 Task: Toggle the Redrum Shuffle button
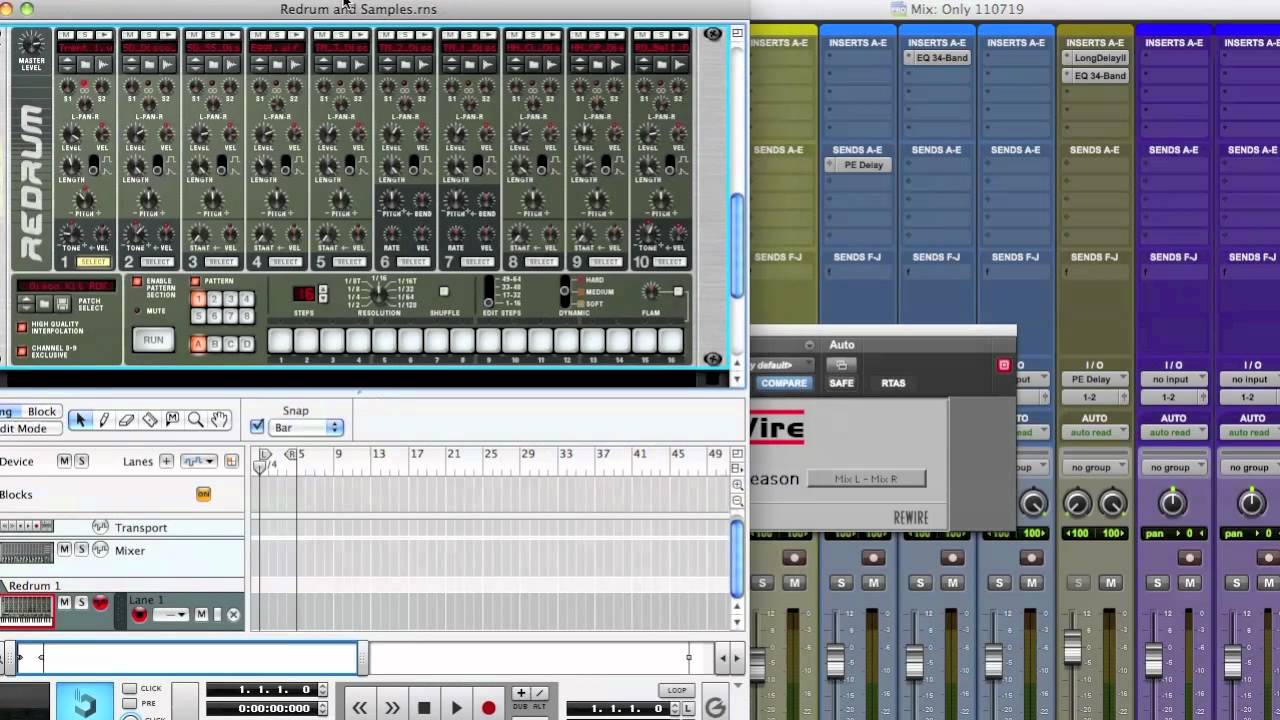(x=444, y=292)
